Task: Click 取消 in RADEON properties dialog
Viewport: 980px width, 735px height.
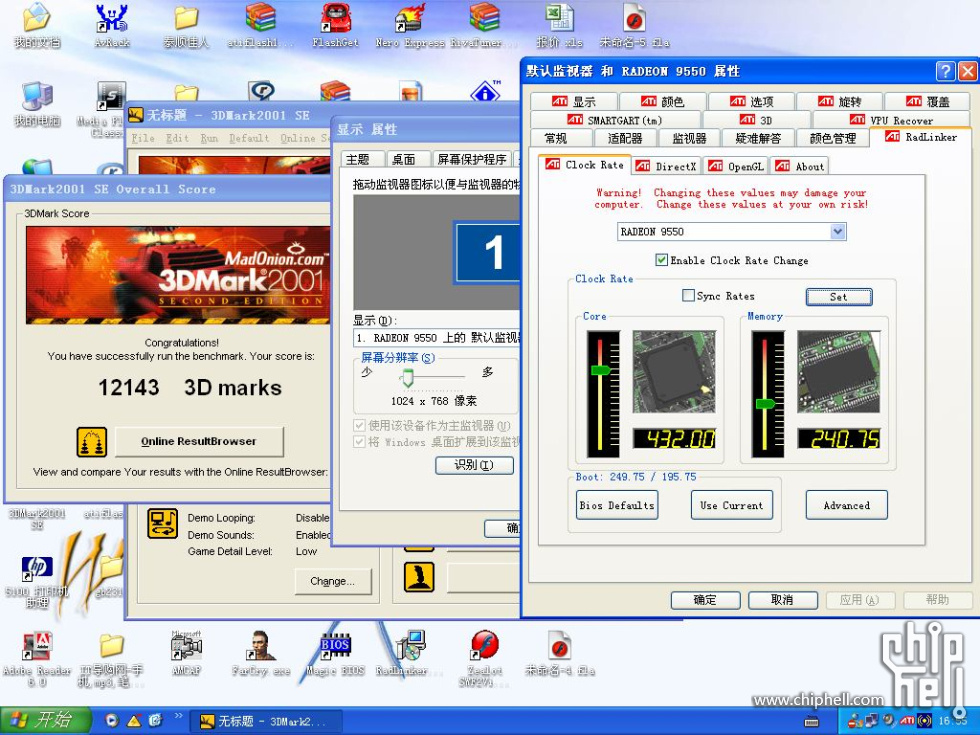Action: click(782, 600)
